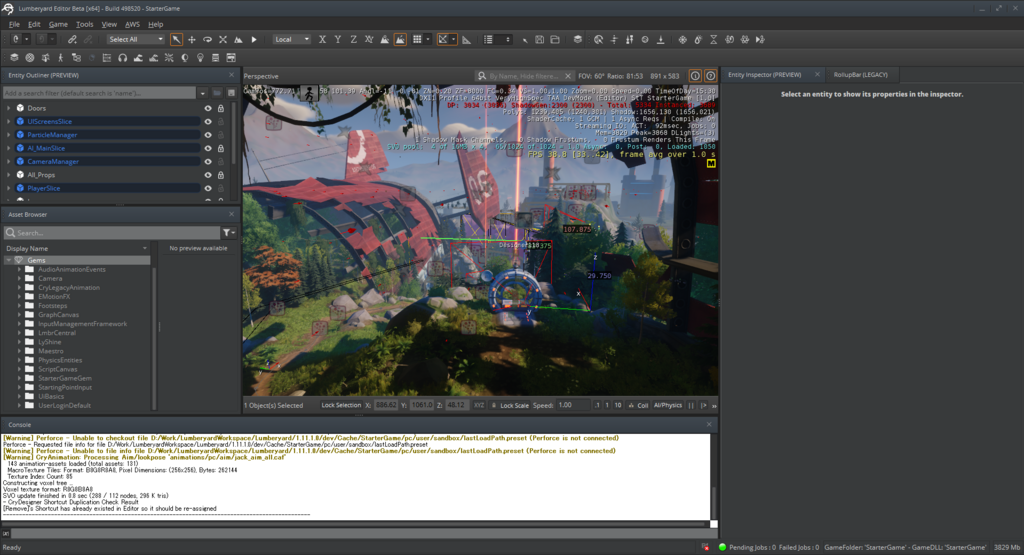1024x555 pixels.
Task: Toggle the Coll collision button
Action: 639,405
